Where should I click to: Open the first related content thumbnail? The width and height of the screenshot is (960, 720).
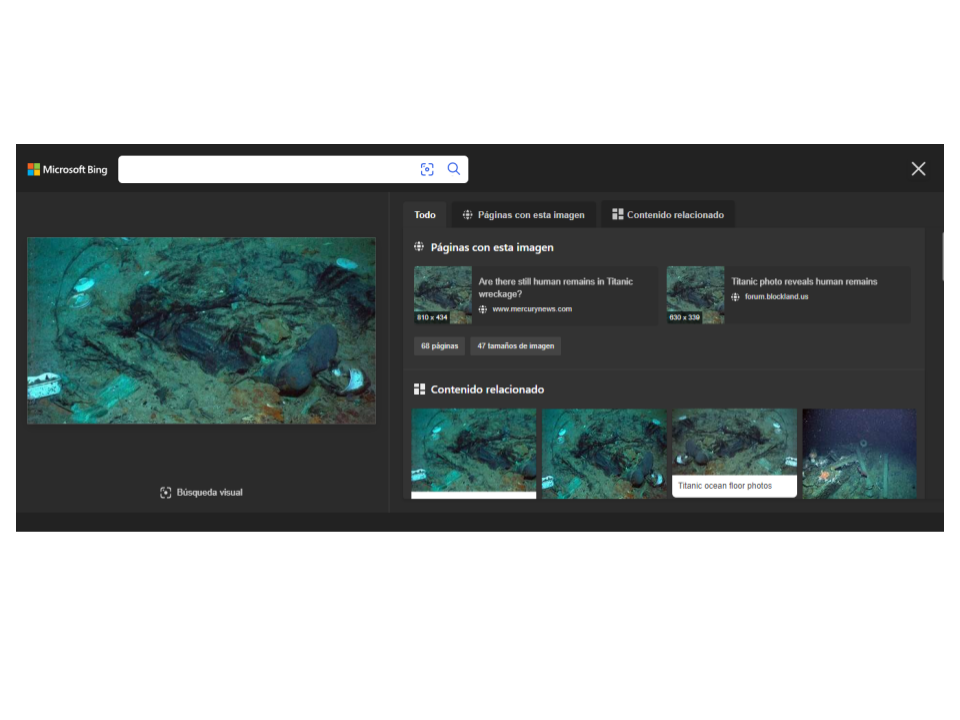coord(474,452)
